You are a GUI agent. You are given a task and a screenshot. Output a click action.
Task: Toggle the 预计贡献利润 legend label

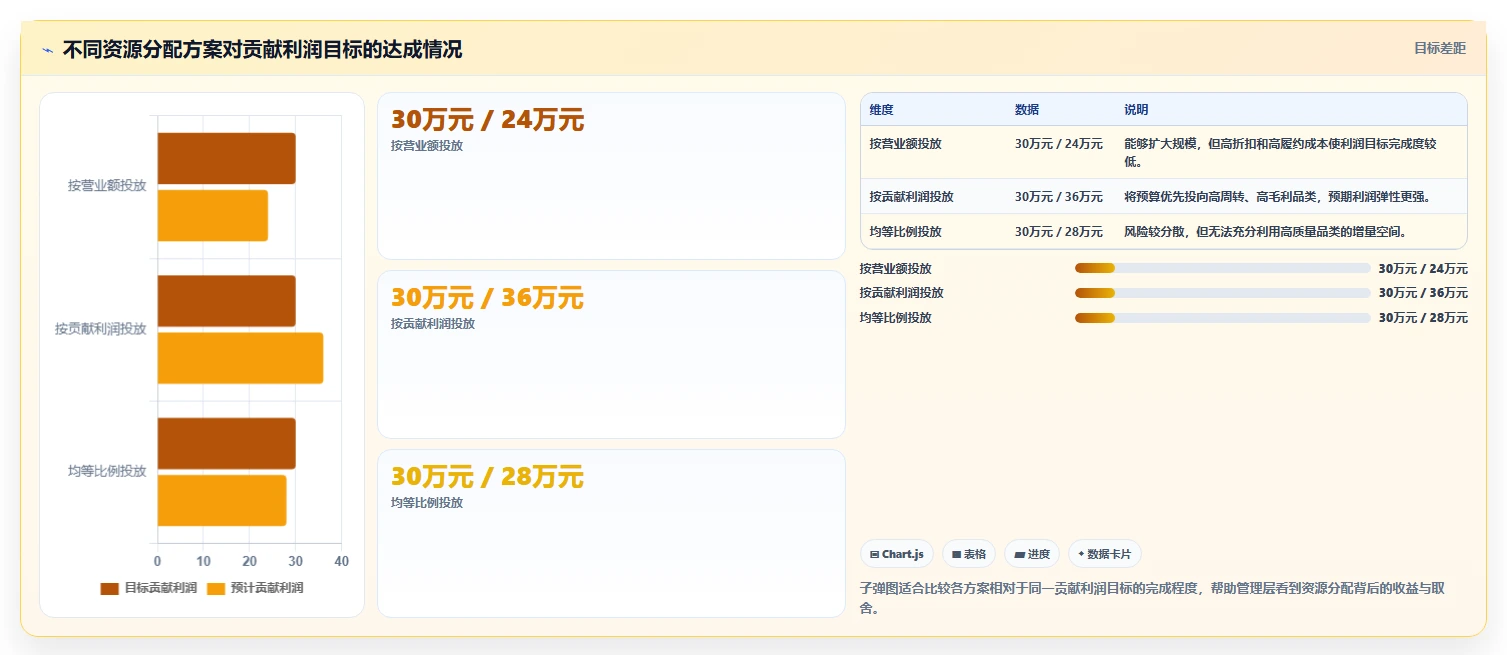coord(267,588)
